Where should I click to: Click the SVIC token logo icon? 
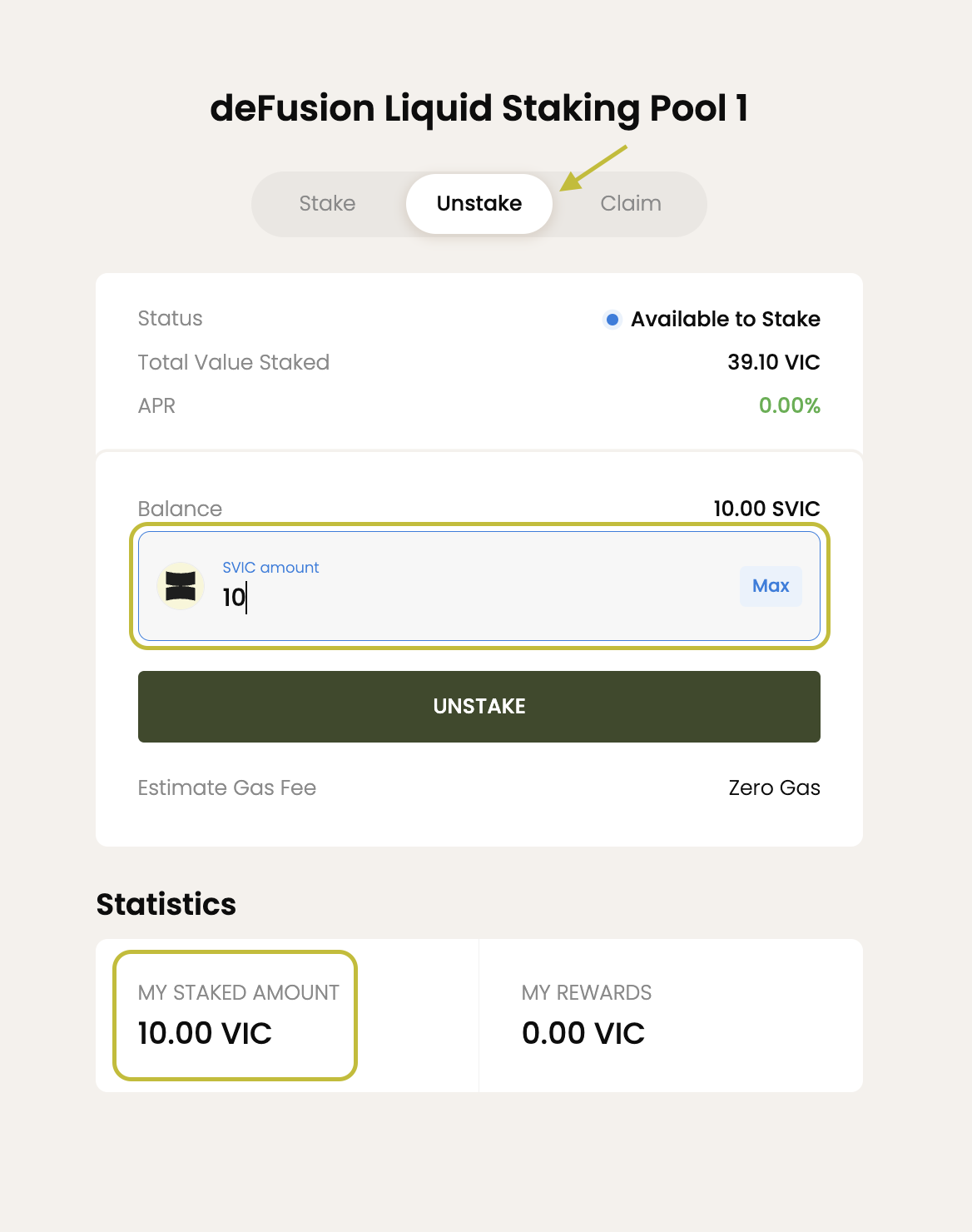click(181, 586)
